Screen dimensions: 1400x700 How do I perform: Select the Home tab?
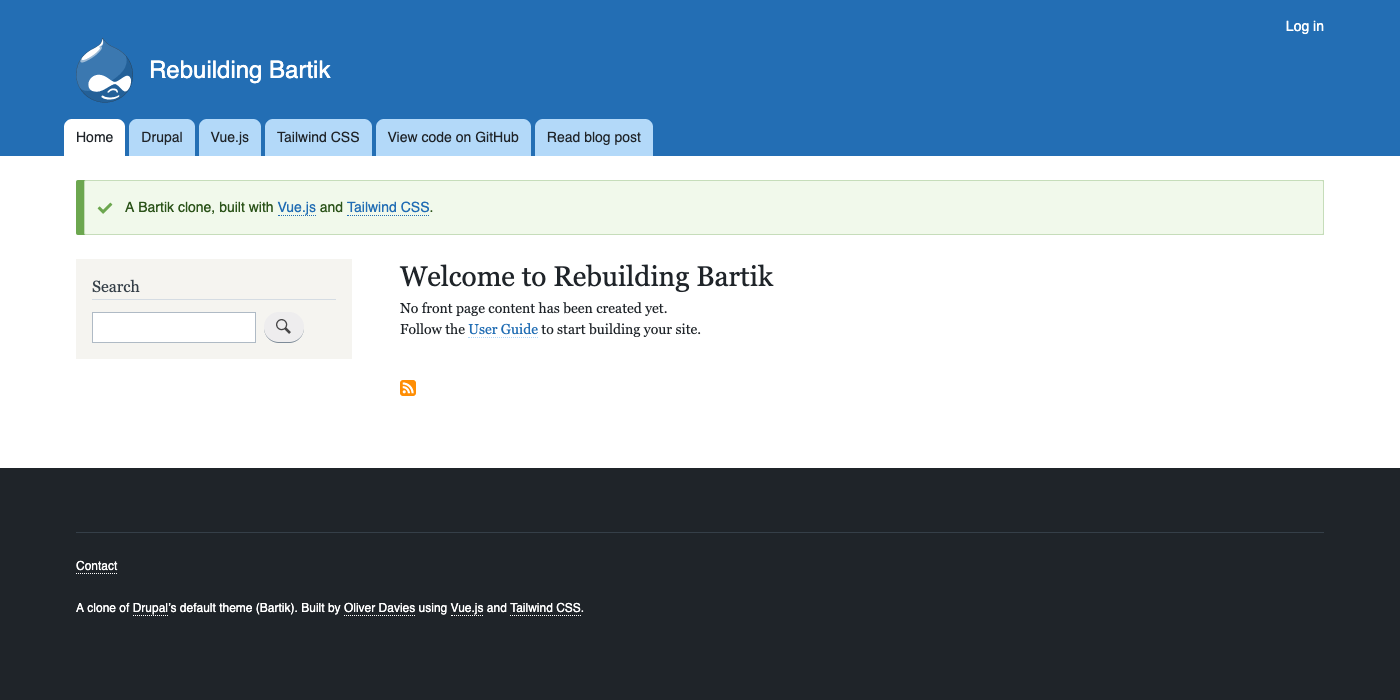pyautogui.click(x=95, y=138)
